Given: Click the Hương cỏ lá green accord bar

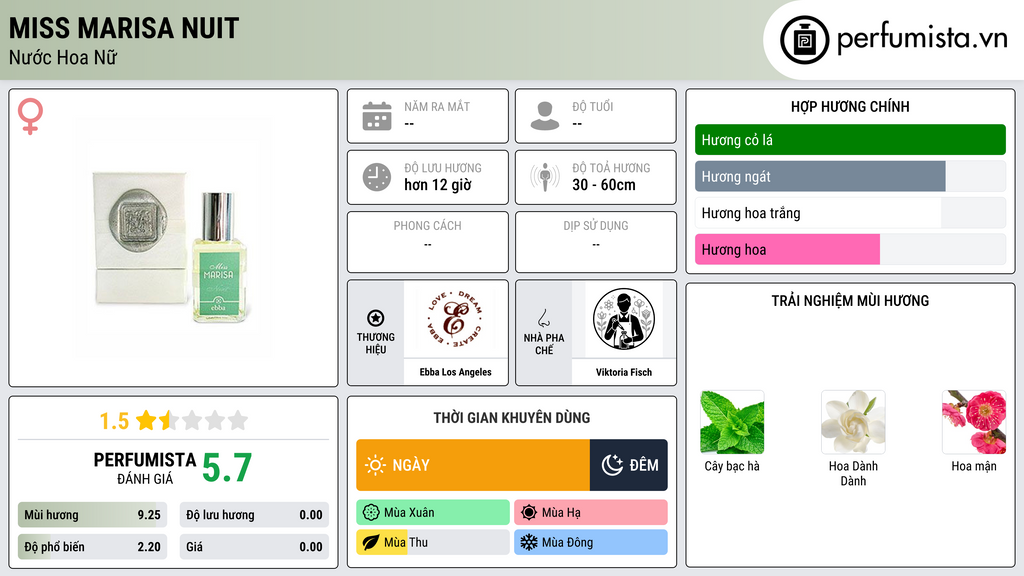Looking at the screenshot, I should pos(850,140).
